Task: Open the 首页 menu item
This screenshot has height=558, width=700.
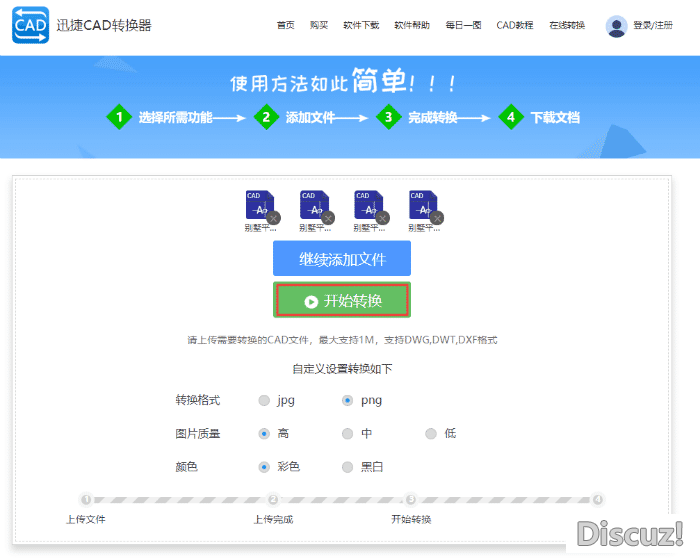Action: point(286,26)
